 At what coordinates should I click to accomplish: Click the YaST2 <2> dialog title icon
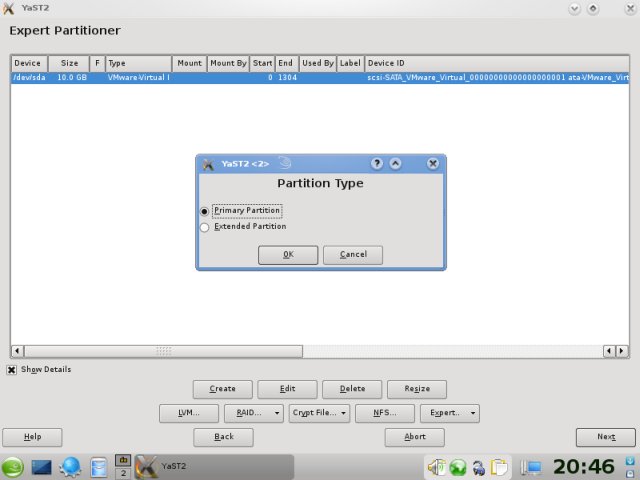pos(208,164)
